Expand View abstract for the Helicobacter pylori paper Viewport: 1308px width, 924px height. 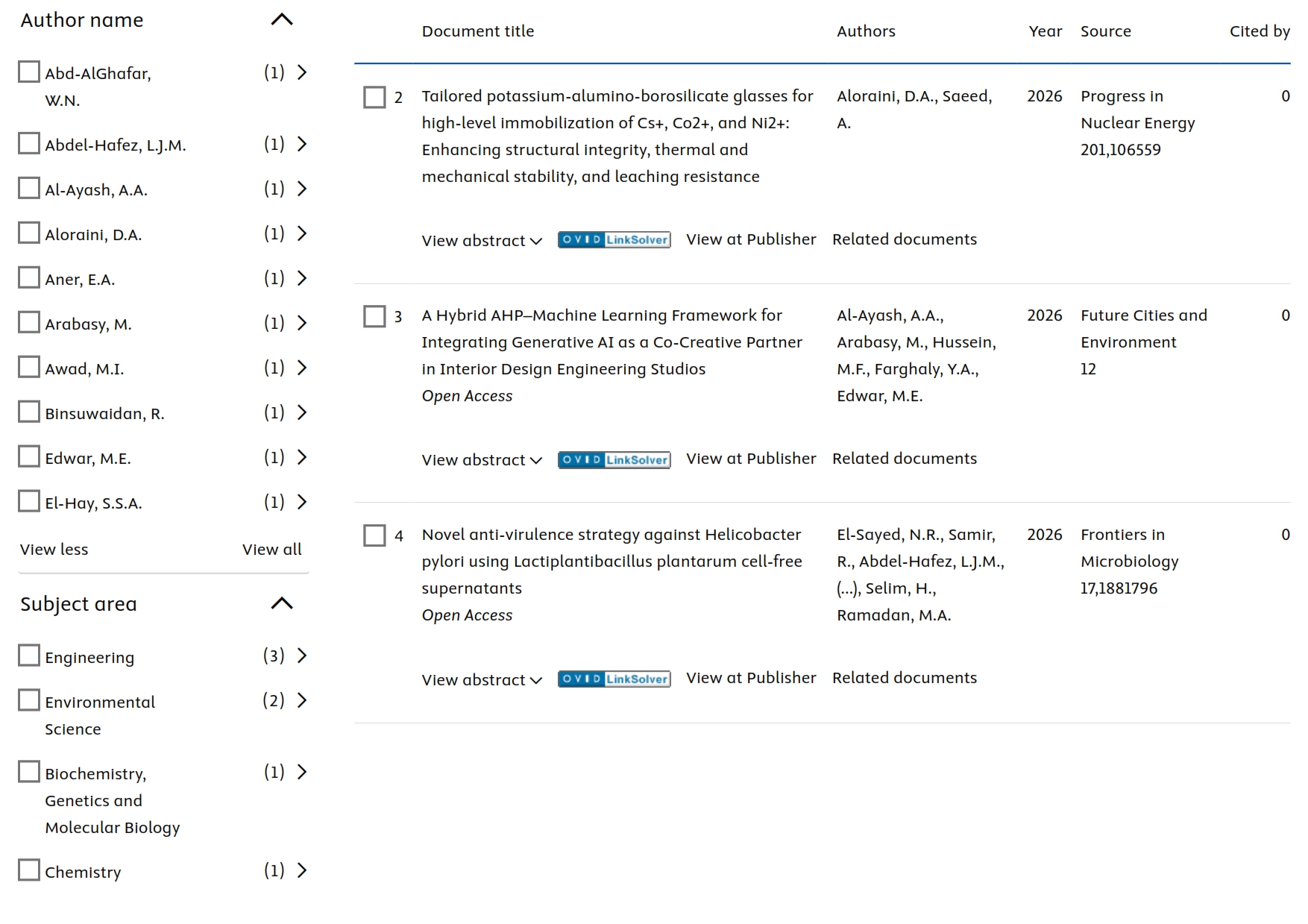point(482,680)
